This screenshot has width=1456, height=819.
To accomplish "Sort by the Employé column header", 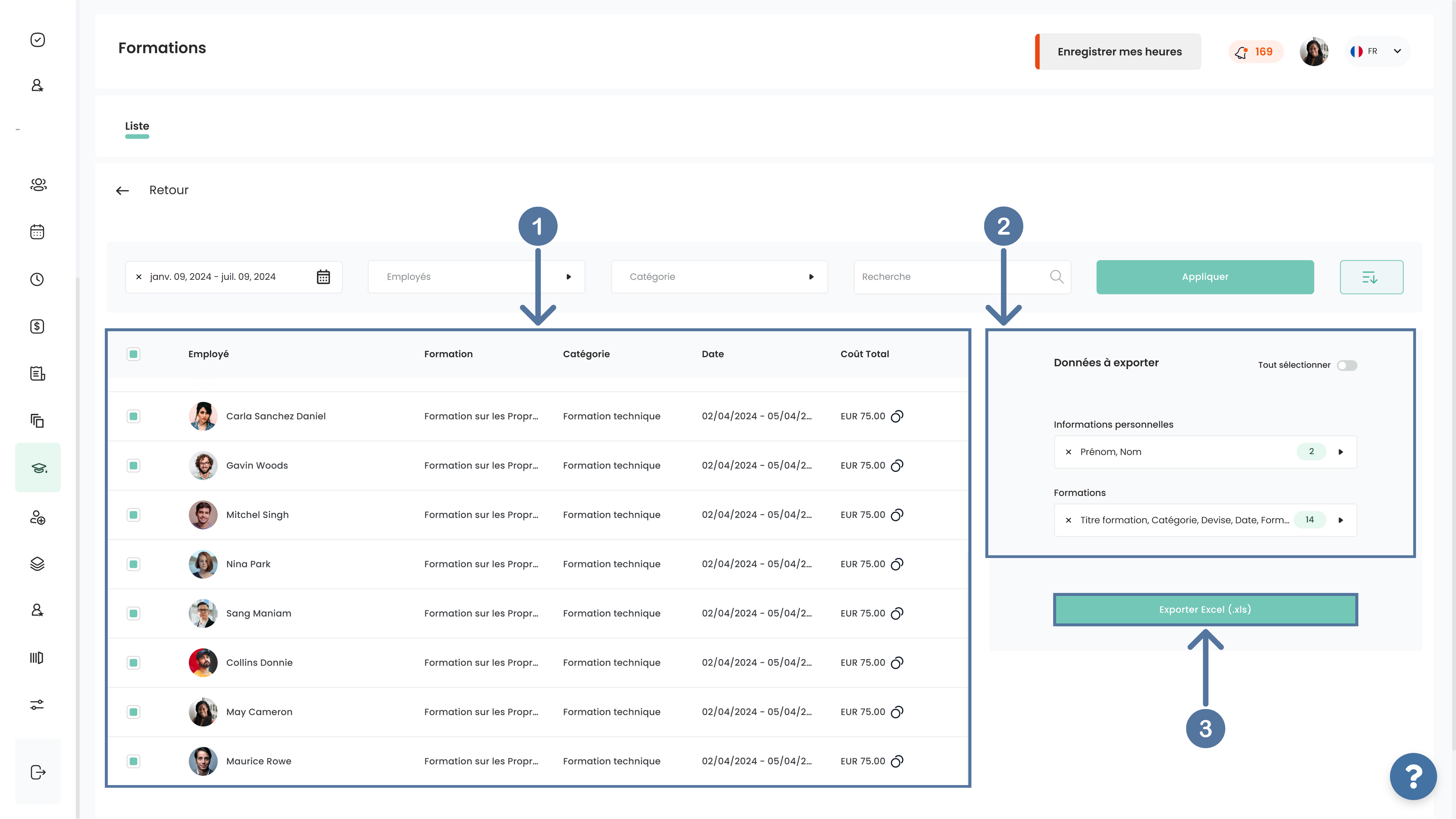I will coord(208,354).
